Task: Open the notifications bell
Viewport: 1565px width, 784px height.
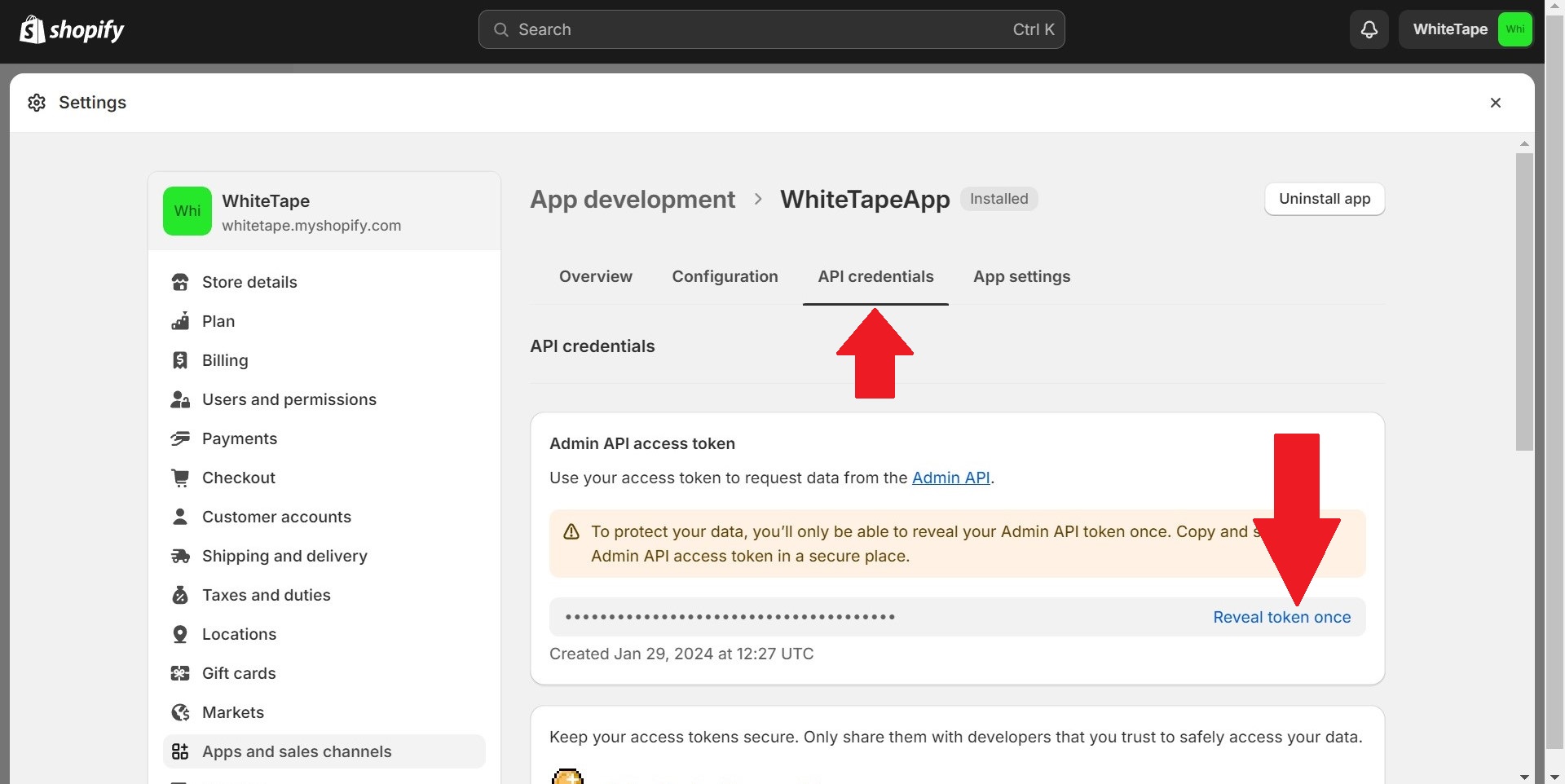Action: pos(1369,29)
